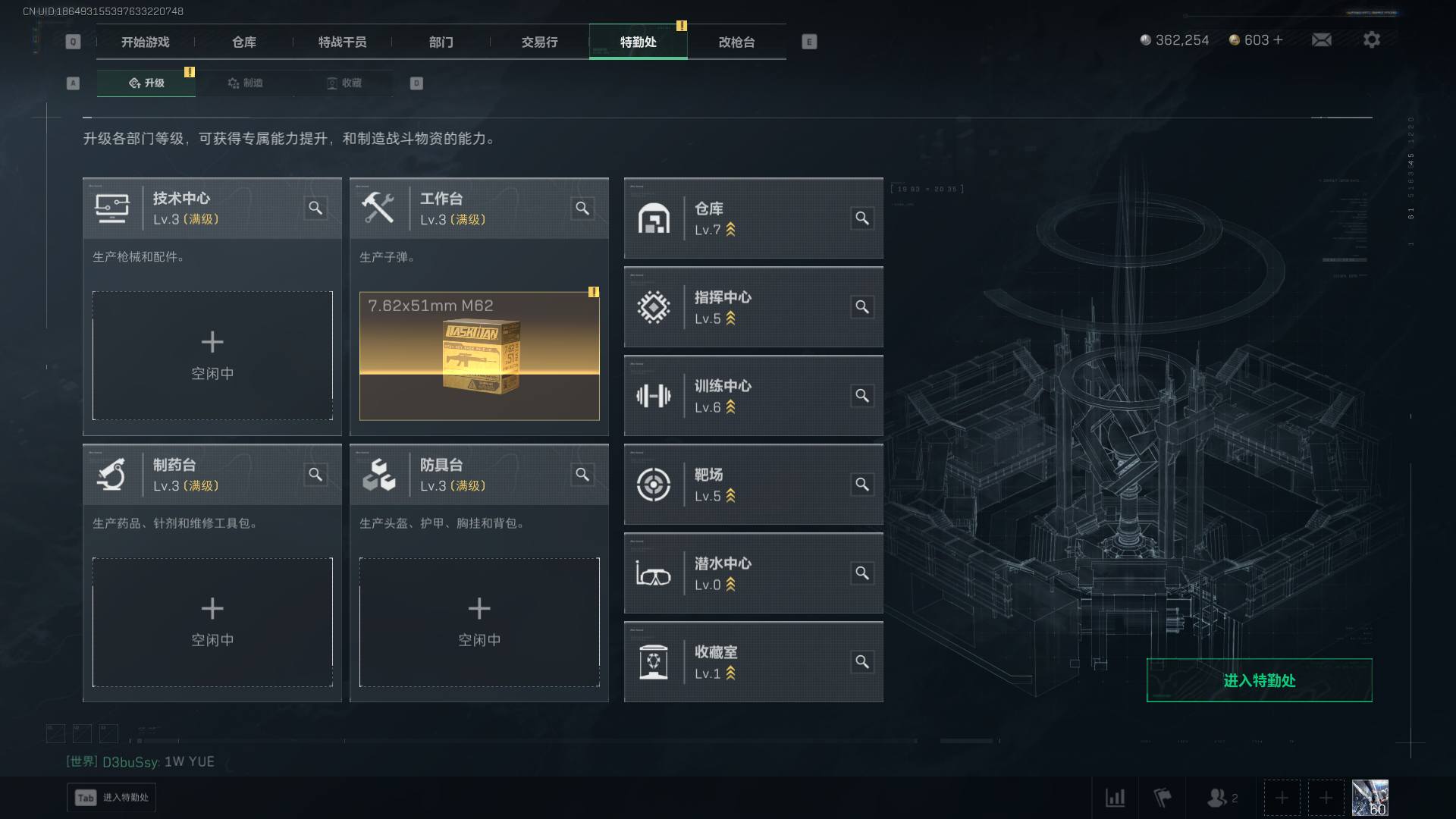Switch to the 改枪台 tab
Screen dimensions: 1456x819
737,42
